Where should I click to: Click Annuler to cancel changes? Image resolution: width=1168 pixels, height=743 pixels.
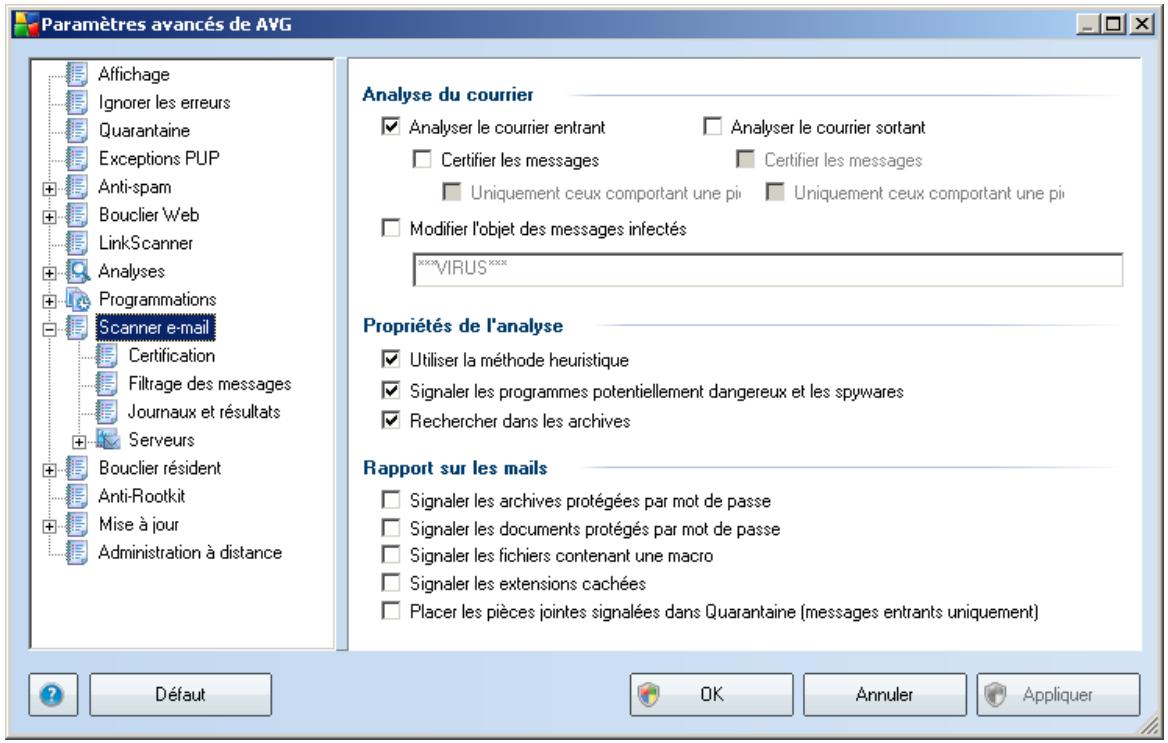tap(884, 695)
